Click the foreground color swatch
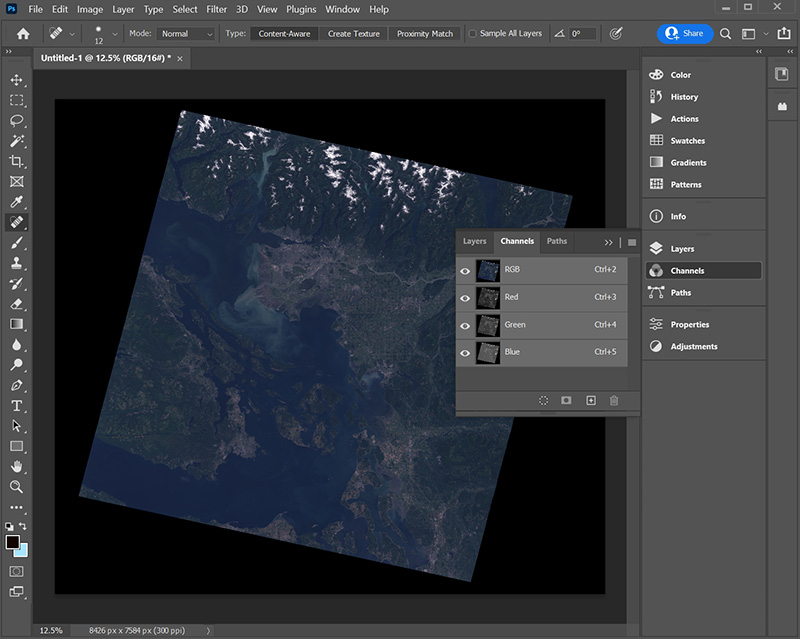Image resolution: width=800 pixels, height=639 pixels. (x=13, y=542)
